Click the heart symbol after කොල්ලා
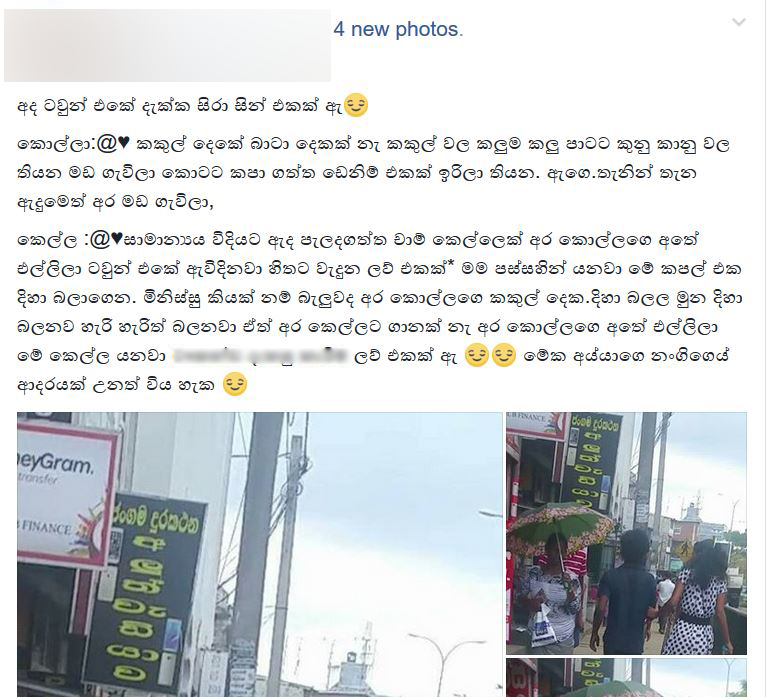 click(124, 143)
